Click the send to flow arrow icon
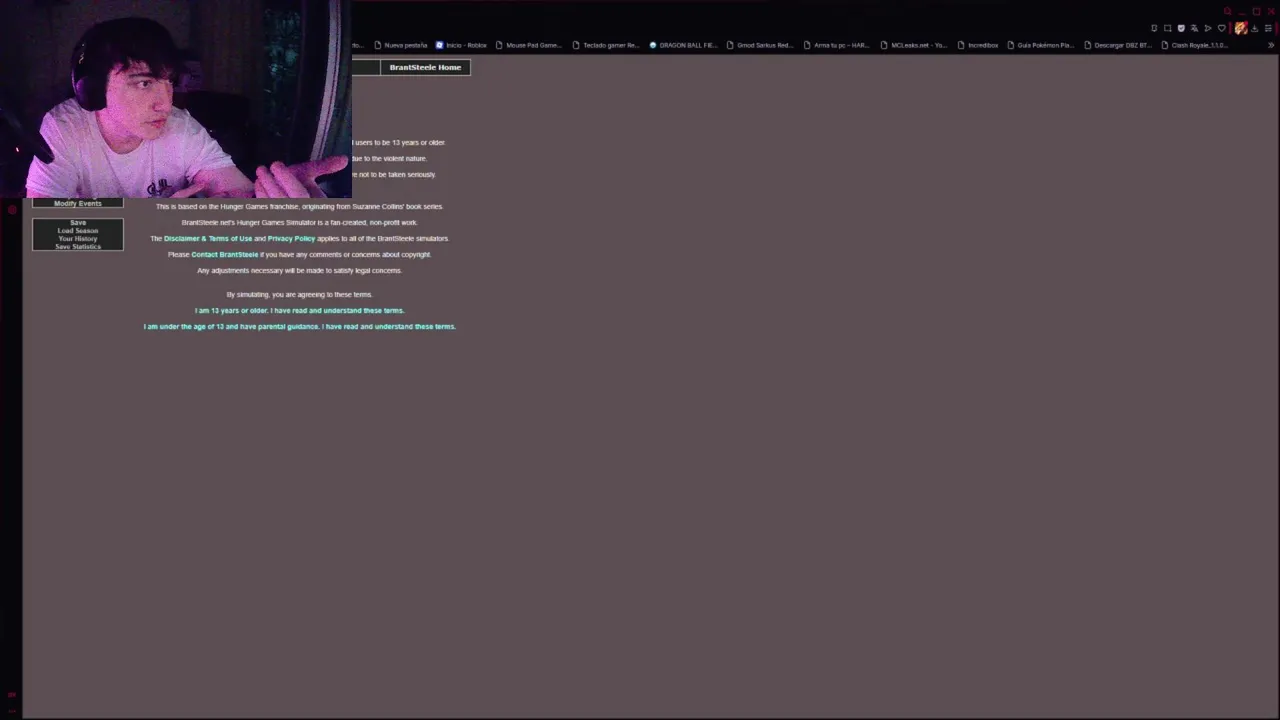The image size is (1280, 720). 1208,28
